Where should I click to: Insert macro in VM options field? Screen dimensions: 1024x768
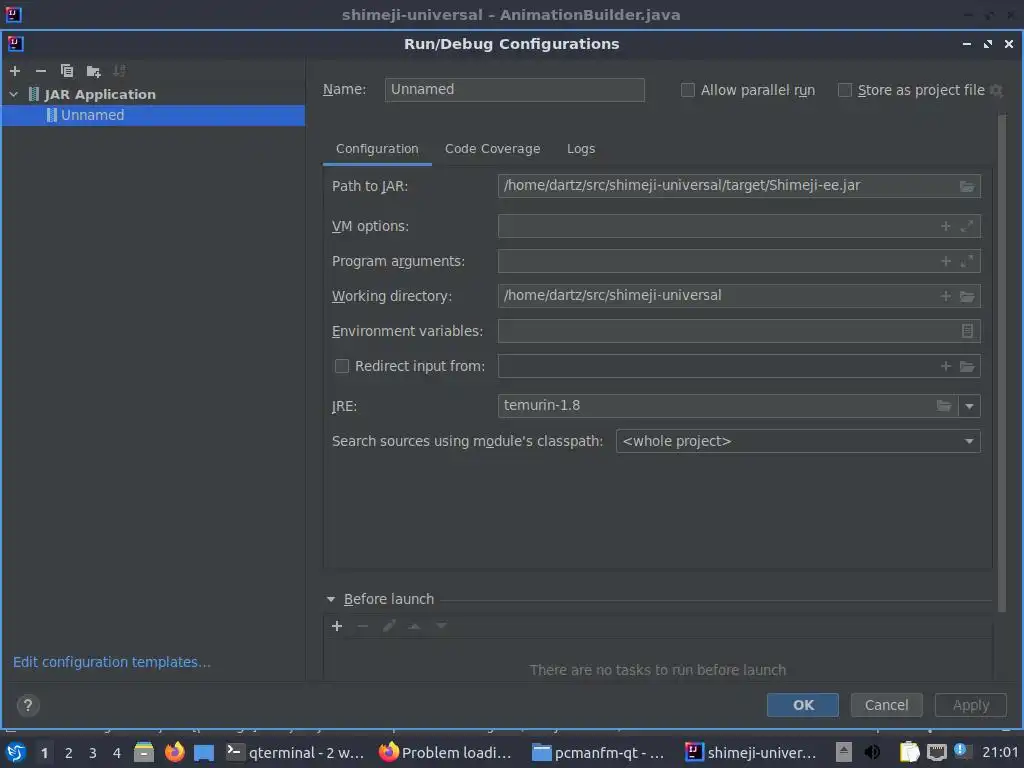click(946, 226)
